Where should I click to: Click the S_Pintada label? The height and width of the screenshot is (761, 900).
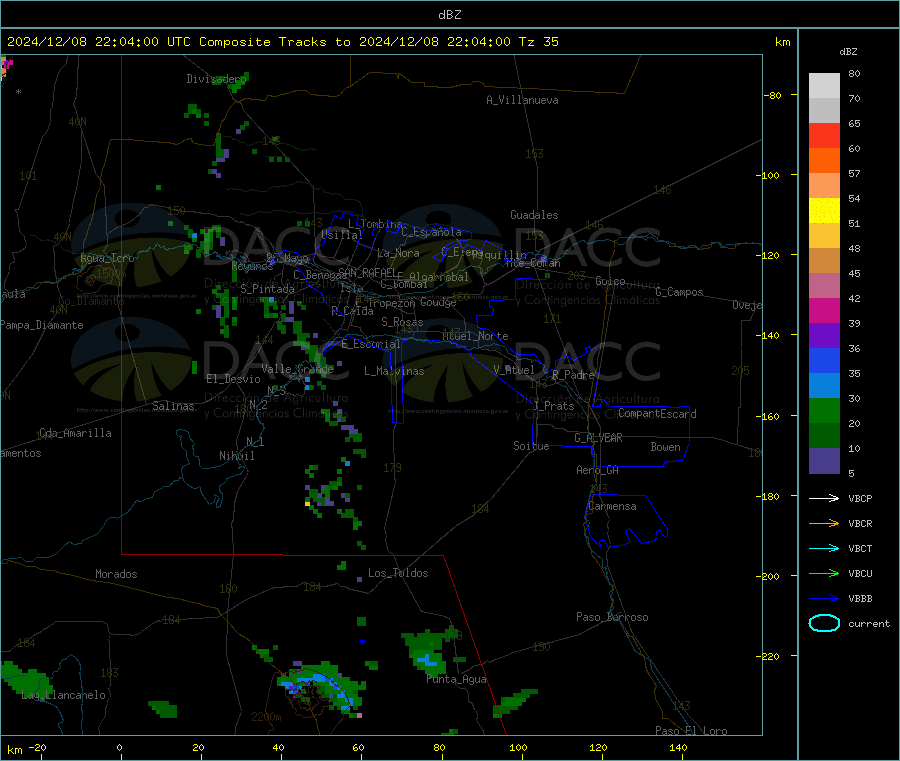(x=267, y=289)
